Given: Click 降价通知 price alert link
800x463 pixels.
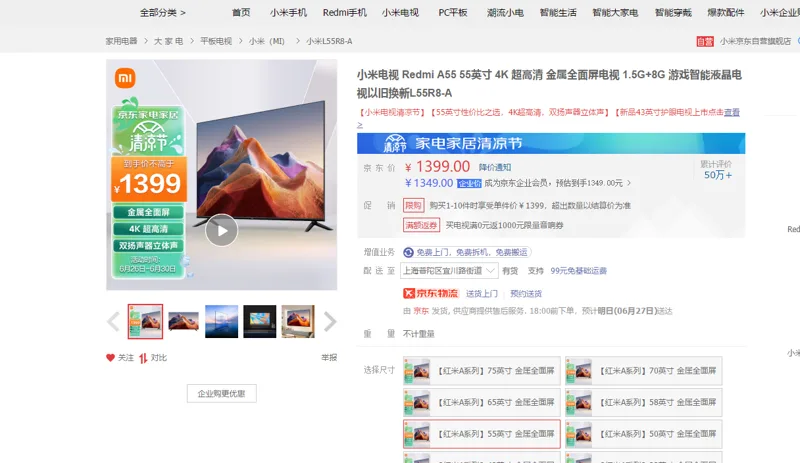Looking at the screenshot, I should (495, 167).
